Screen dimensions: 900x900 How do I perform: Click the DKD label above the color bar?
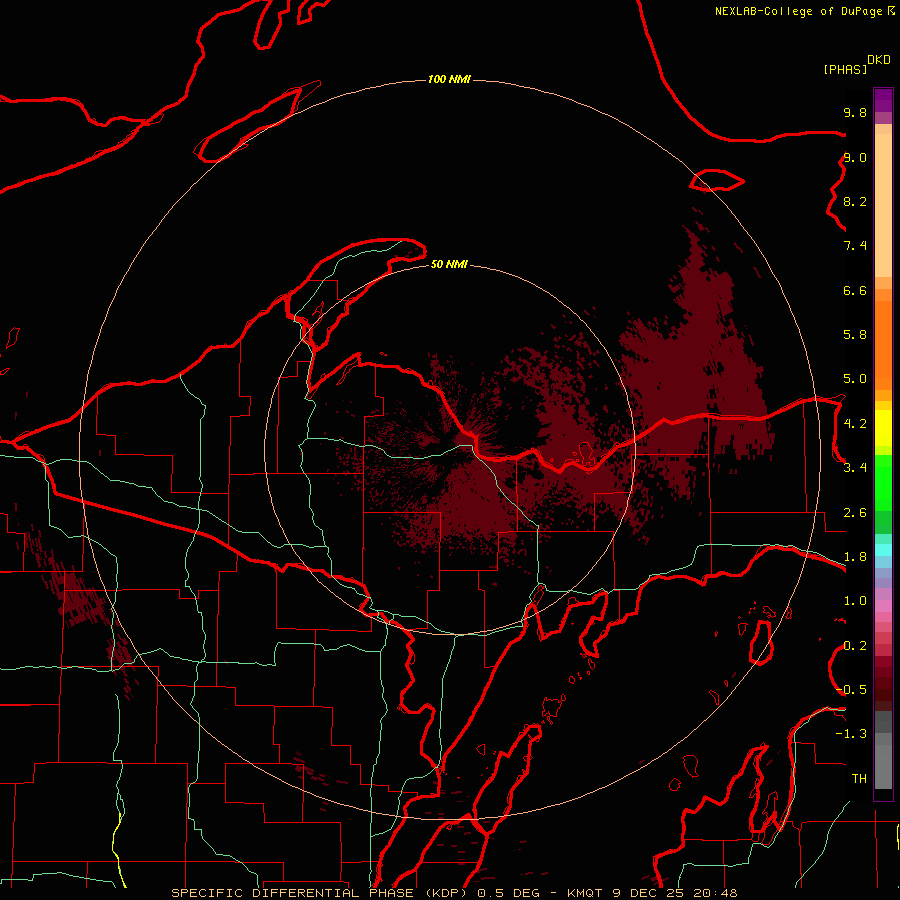879,60
